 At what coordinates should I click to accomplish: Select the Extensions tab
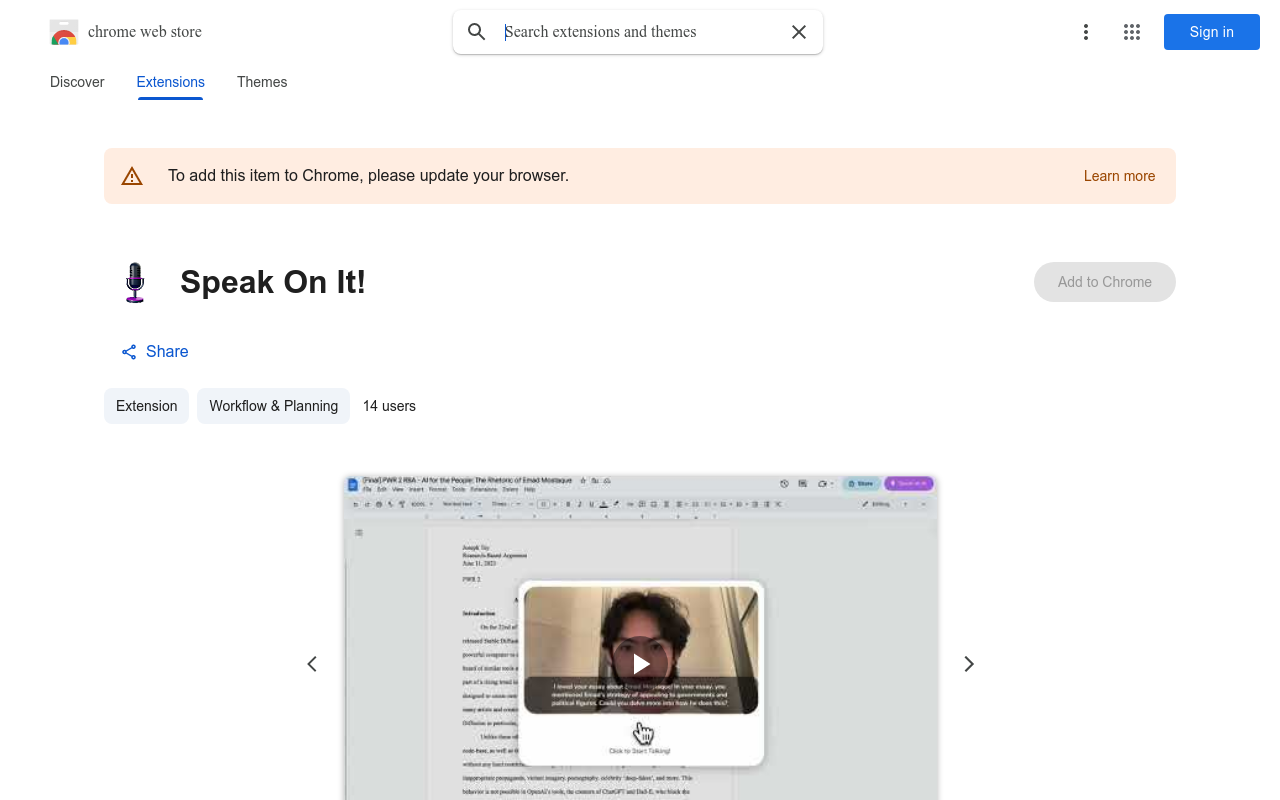tap(171, 82)
